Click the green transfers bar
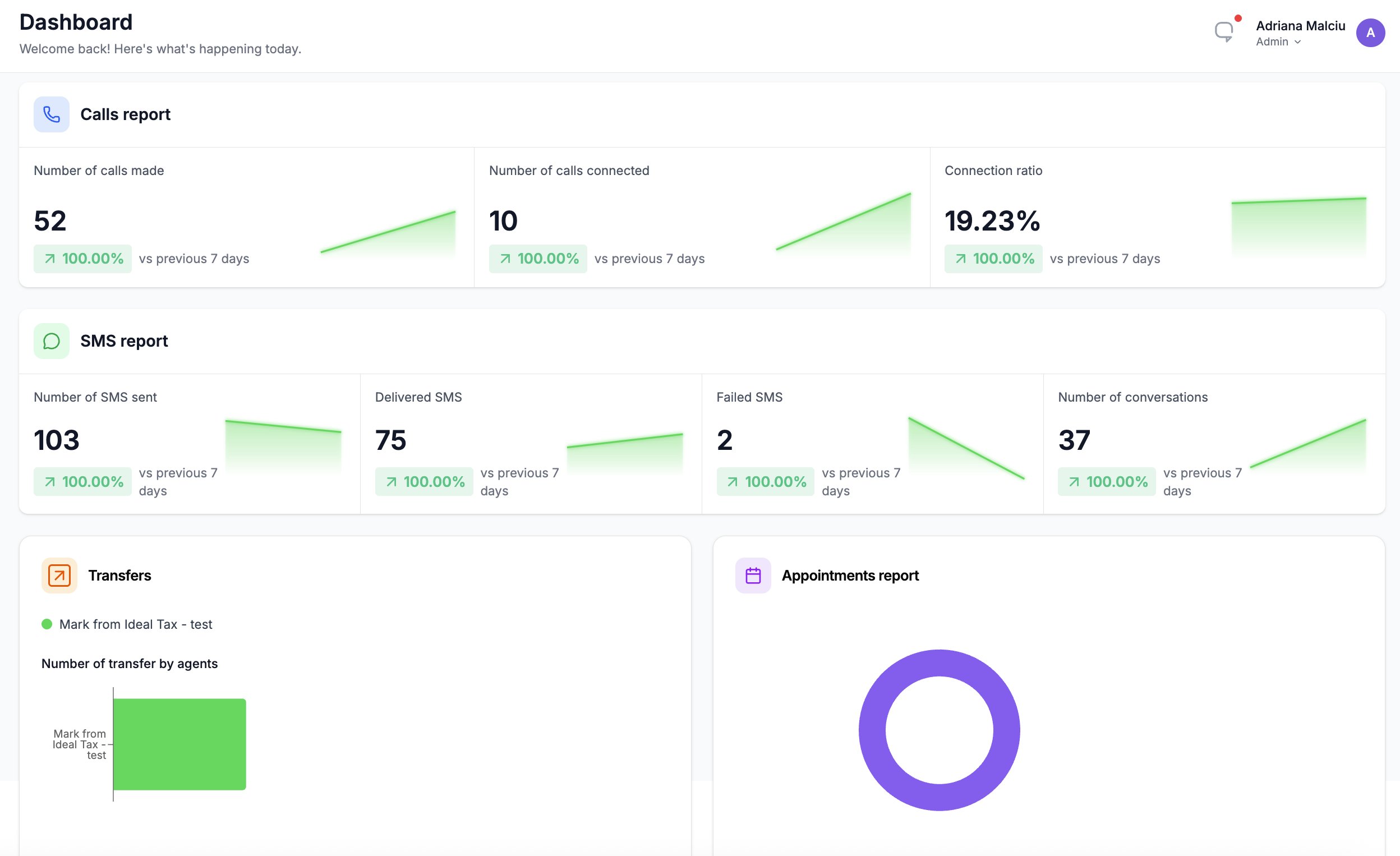 pos(179,744)
